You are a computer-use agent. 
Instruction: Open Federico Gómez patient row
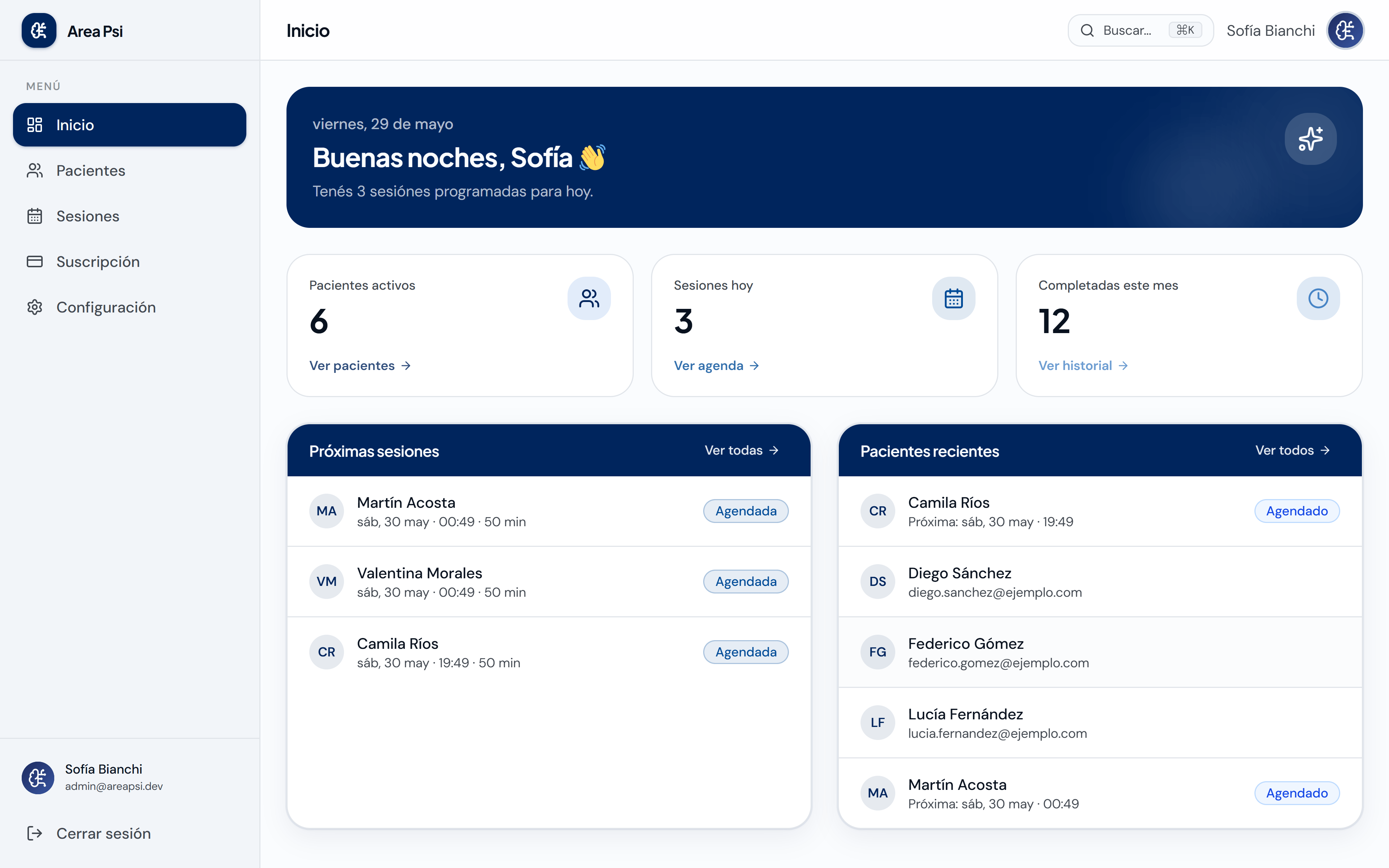(x=1100, y=652)
